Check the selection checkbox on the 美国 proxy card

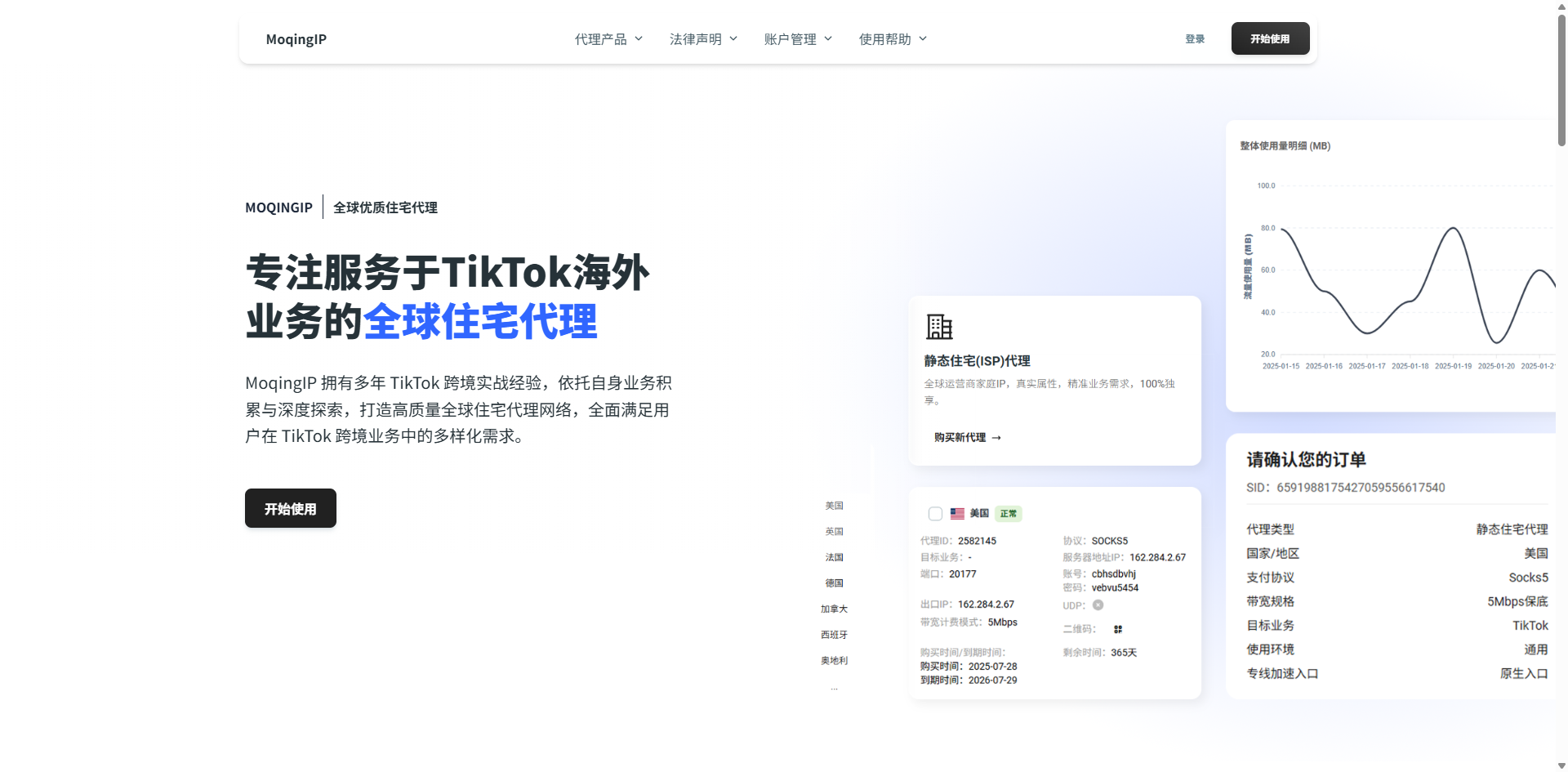[935, 514]
